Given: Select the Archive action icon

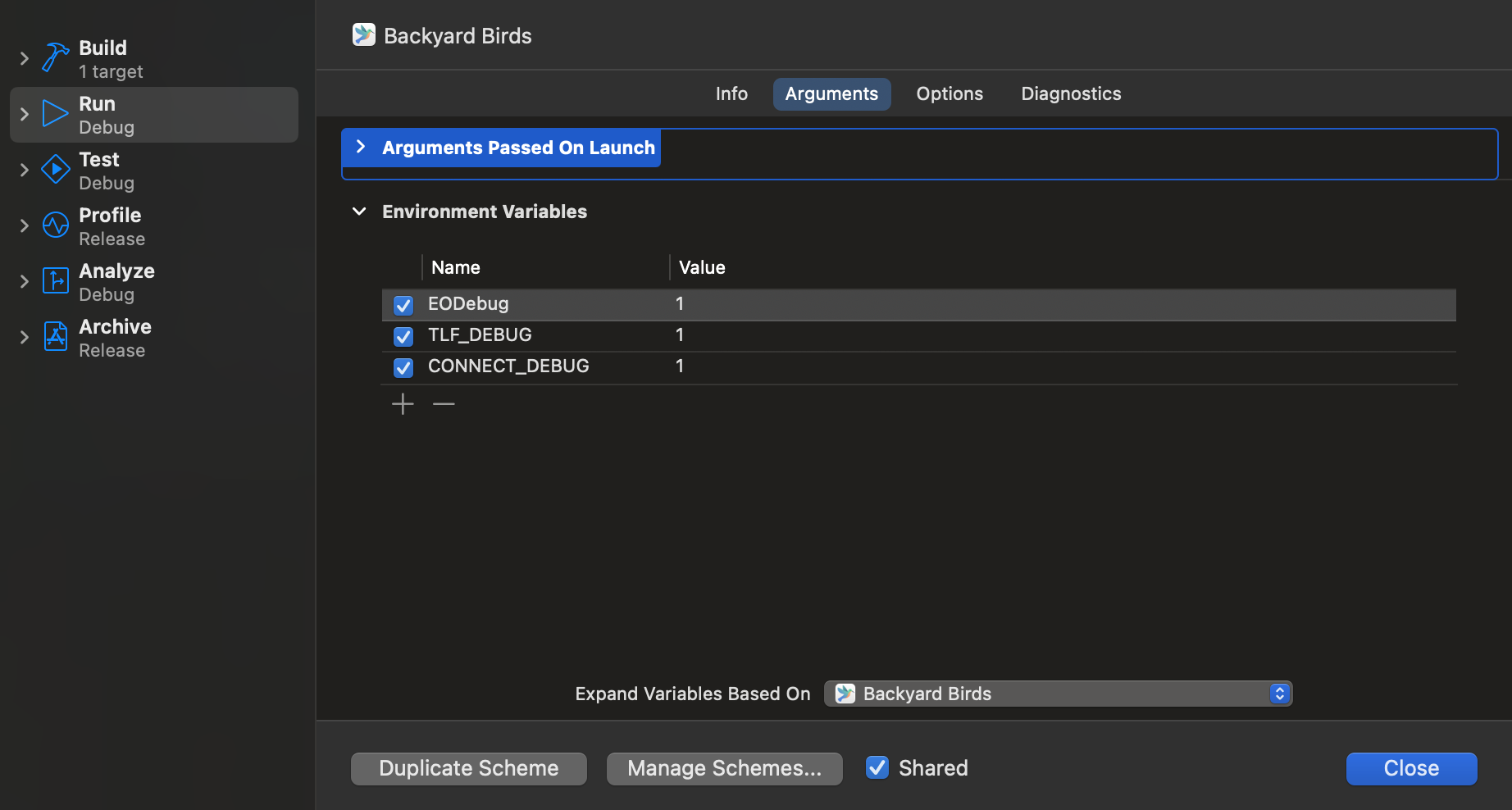Looking at the screenshot, I should (x=54, y=336).
